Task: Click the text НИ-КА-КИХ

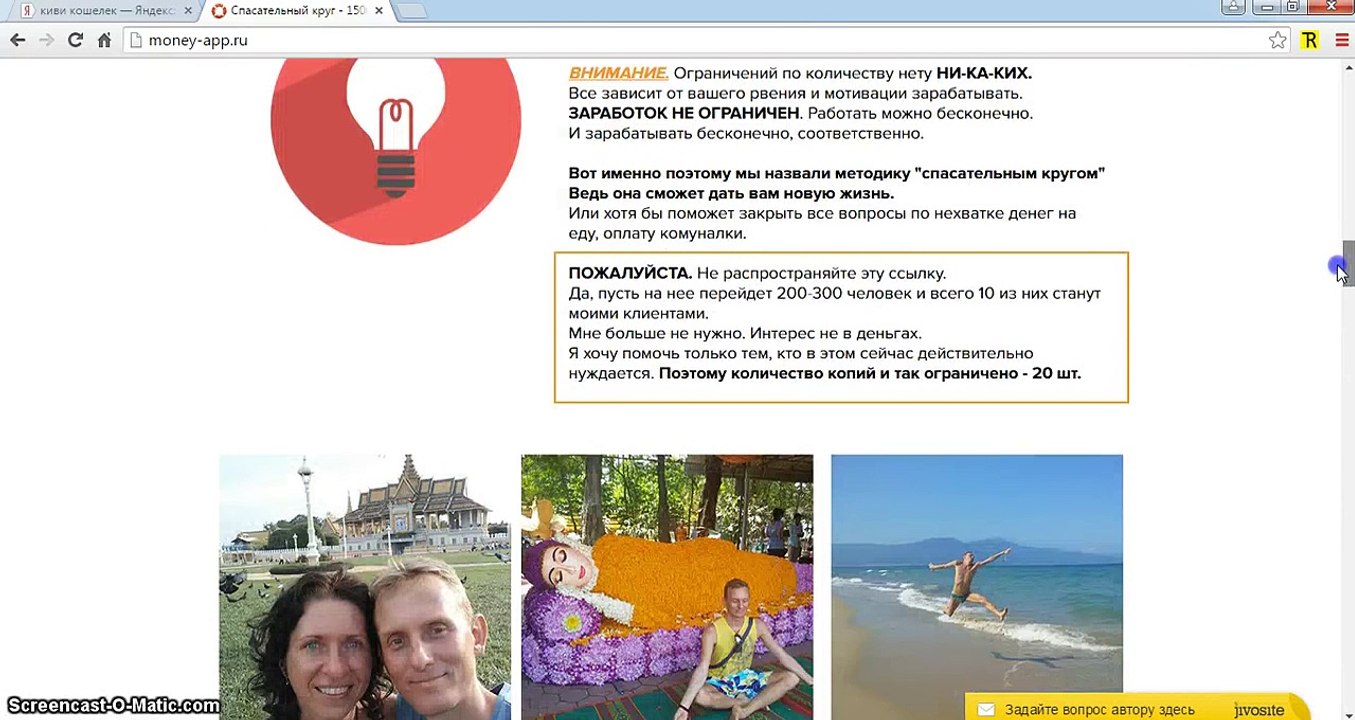Action: (x=984, y=73)
